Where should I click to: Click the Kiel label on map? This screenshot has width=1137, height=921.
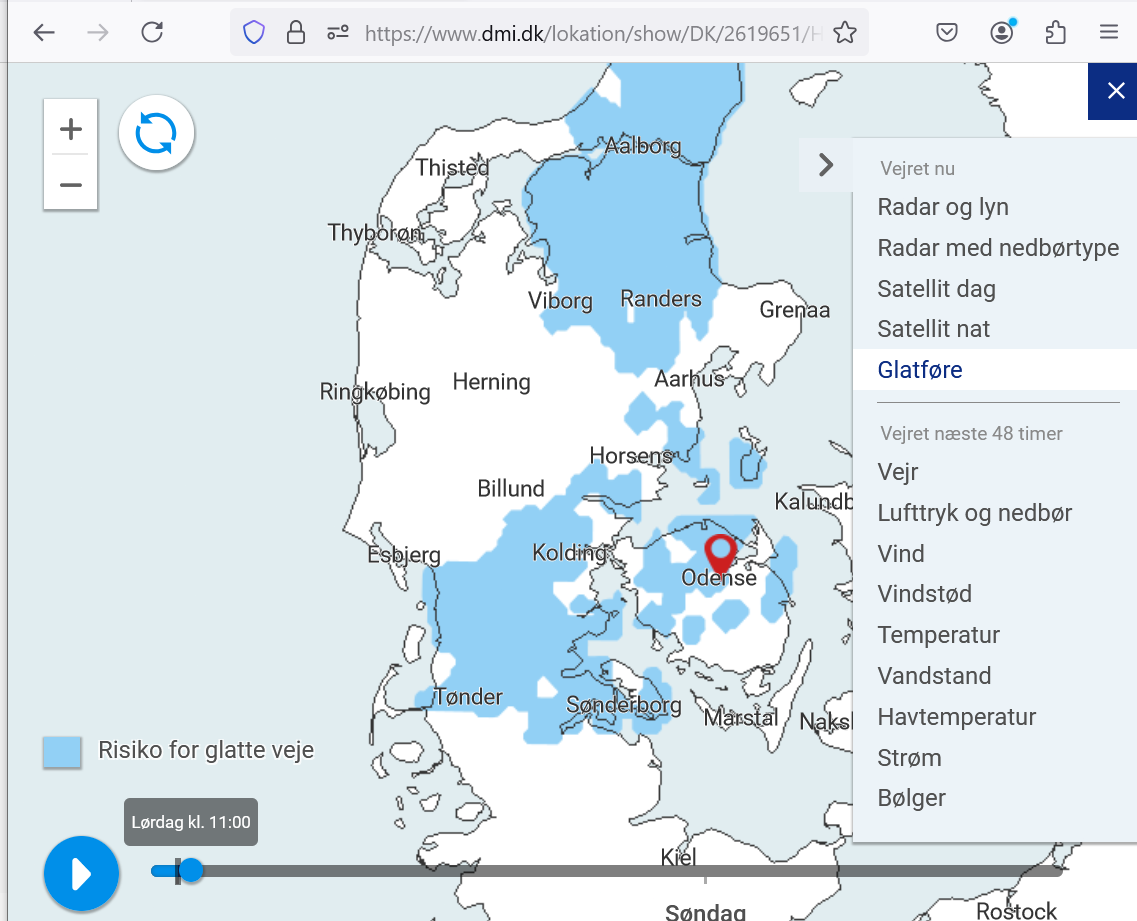point(678,857)
